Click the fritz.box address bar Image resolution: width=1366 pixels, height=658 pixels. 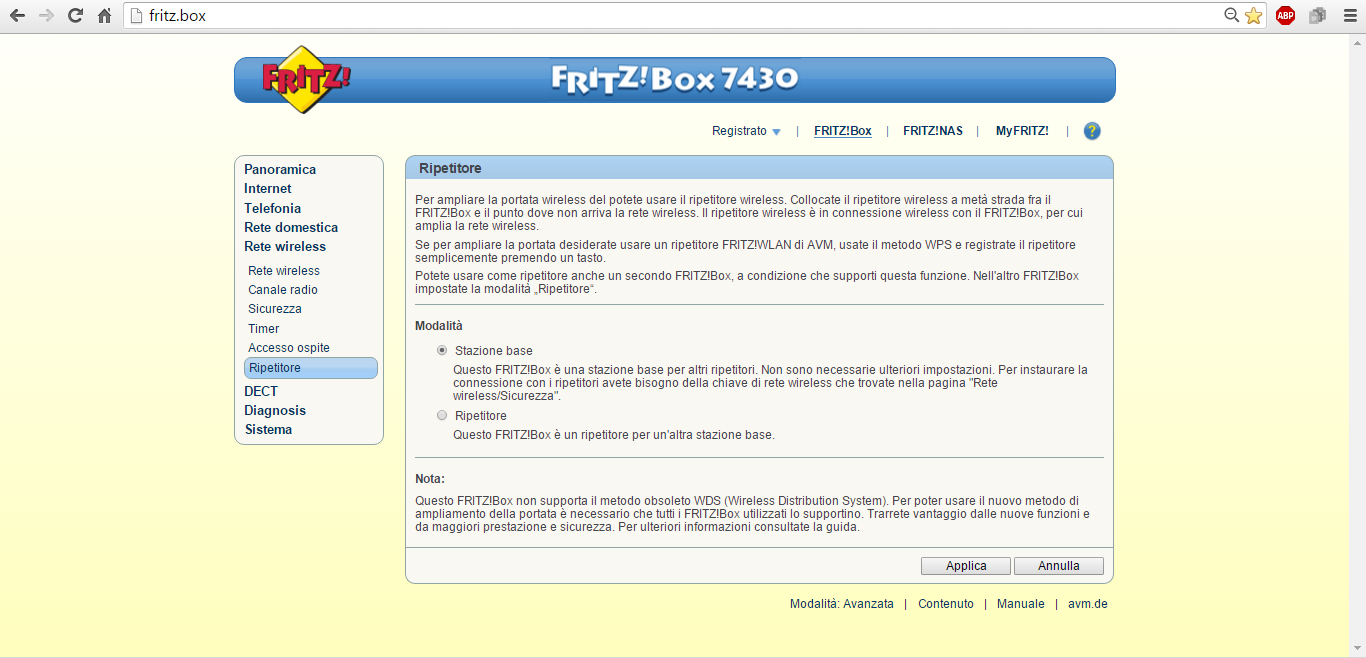(x=680, y=16)
